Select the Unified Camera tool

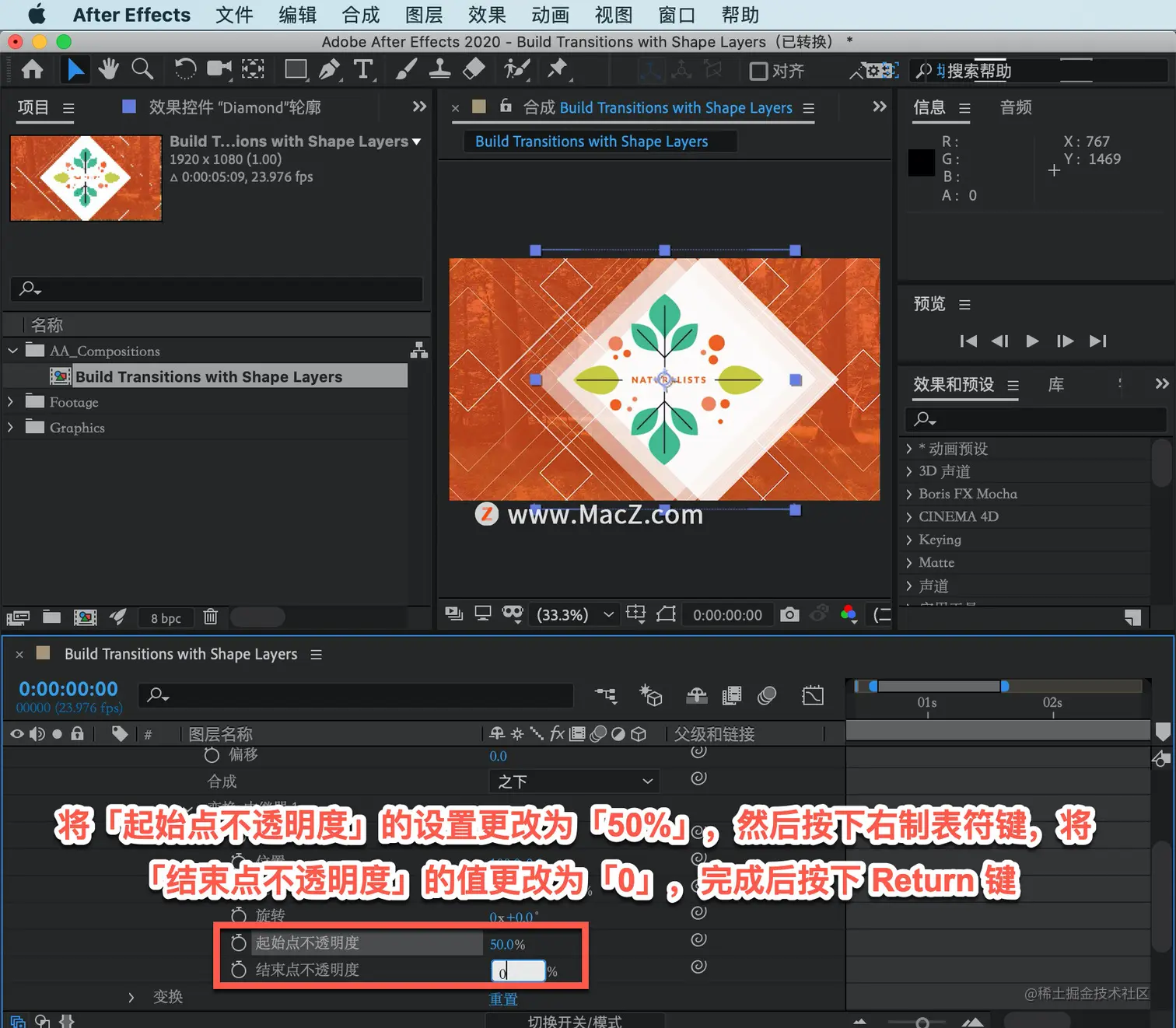(x=219, y=69)
